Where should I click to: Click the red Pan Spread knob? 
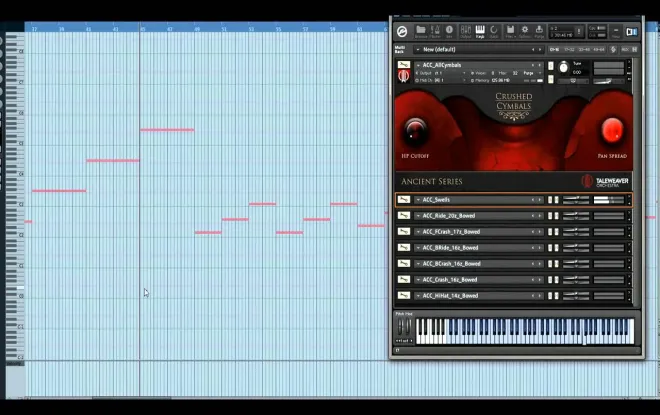(612, 130)
